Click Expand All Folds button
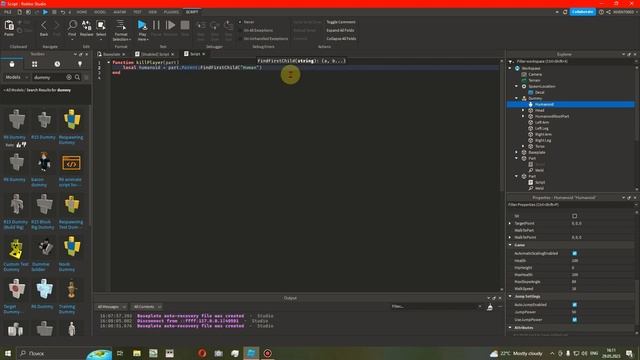The height and width of the screenshot is (360, 640). pos(340,30)
